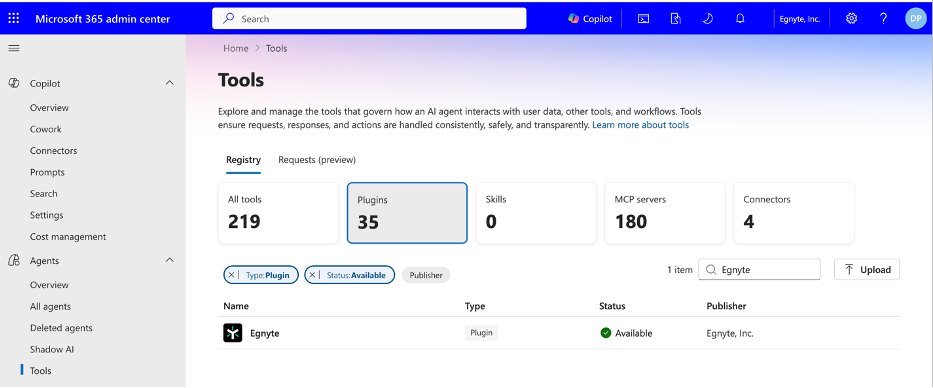Collapse the Agents sidebar section chevron
Screen dimensions: 933x388
[170, 260]
